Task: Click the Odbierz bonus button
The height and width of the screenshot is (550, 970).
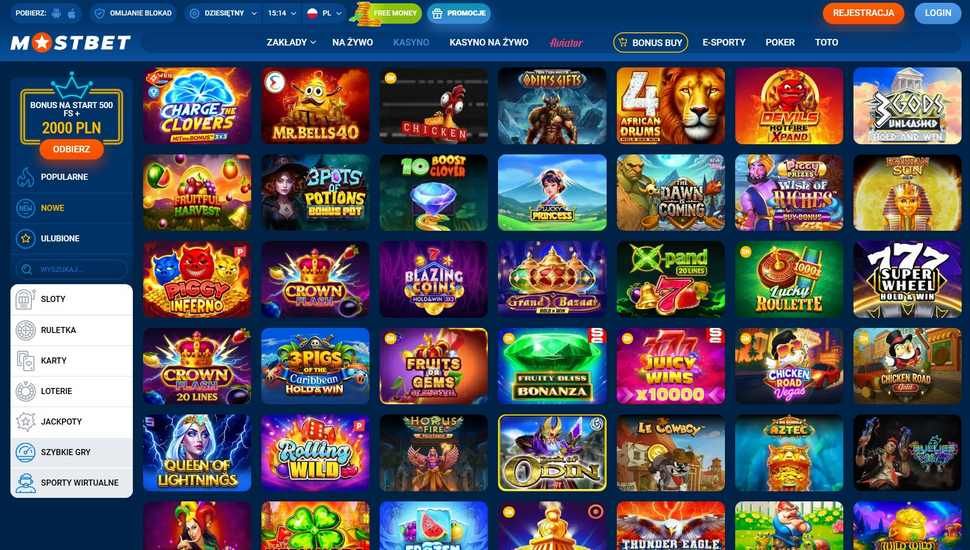Action: [x=71, y=149]
